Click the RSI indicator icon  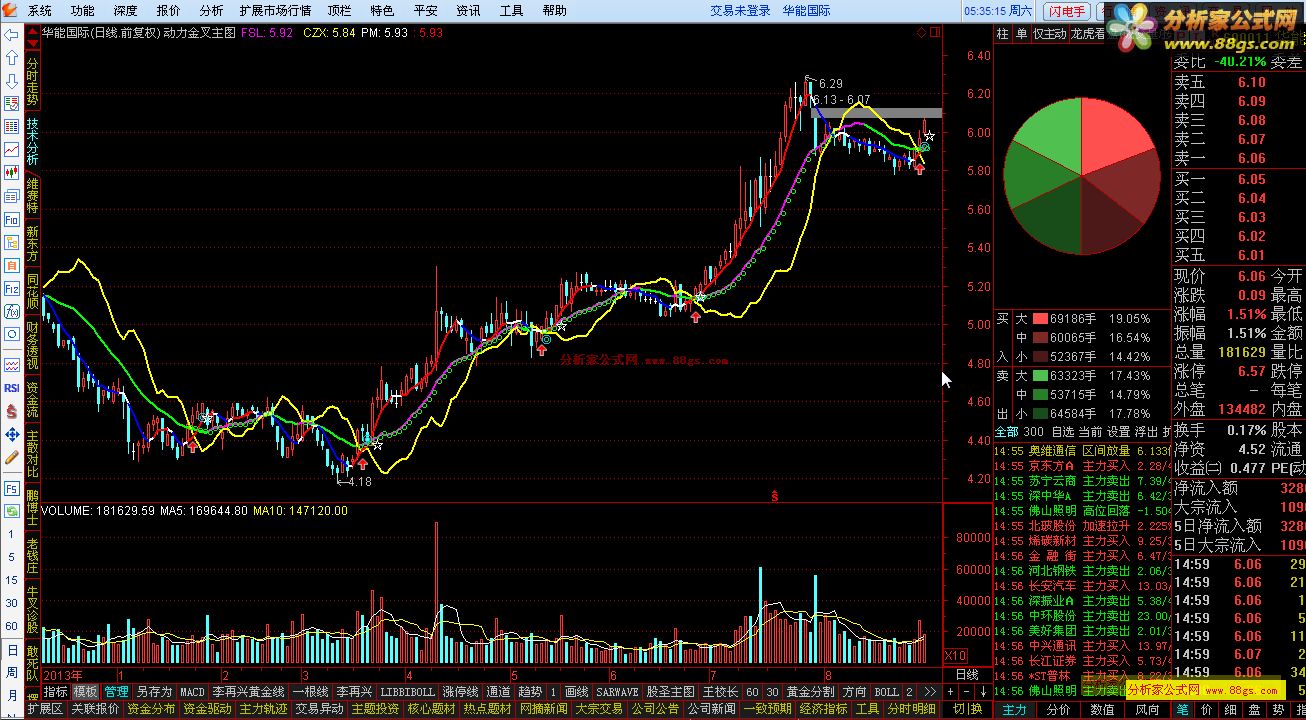[x=11, y=388]
